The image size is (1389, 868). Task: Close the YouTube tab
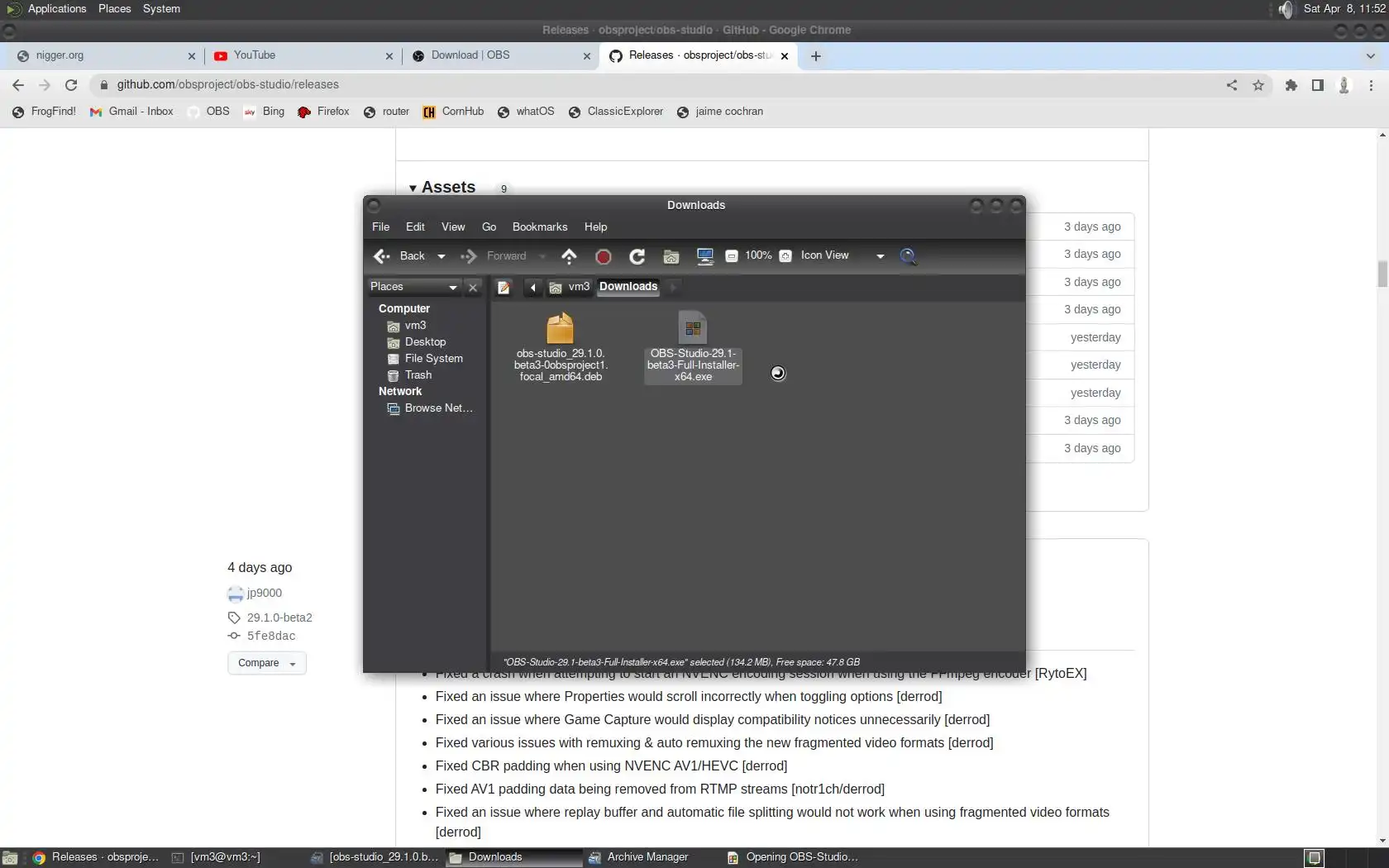[389, 56]
